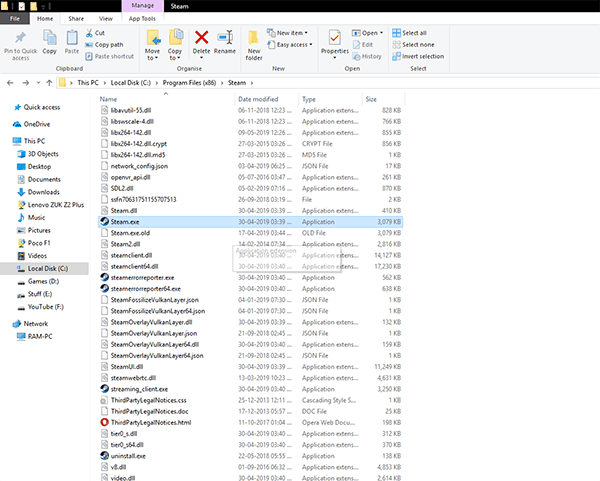The image size is (600, 481).
Task: Click Local Disk (C:) in address bar
Action: tap(130, 83)
